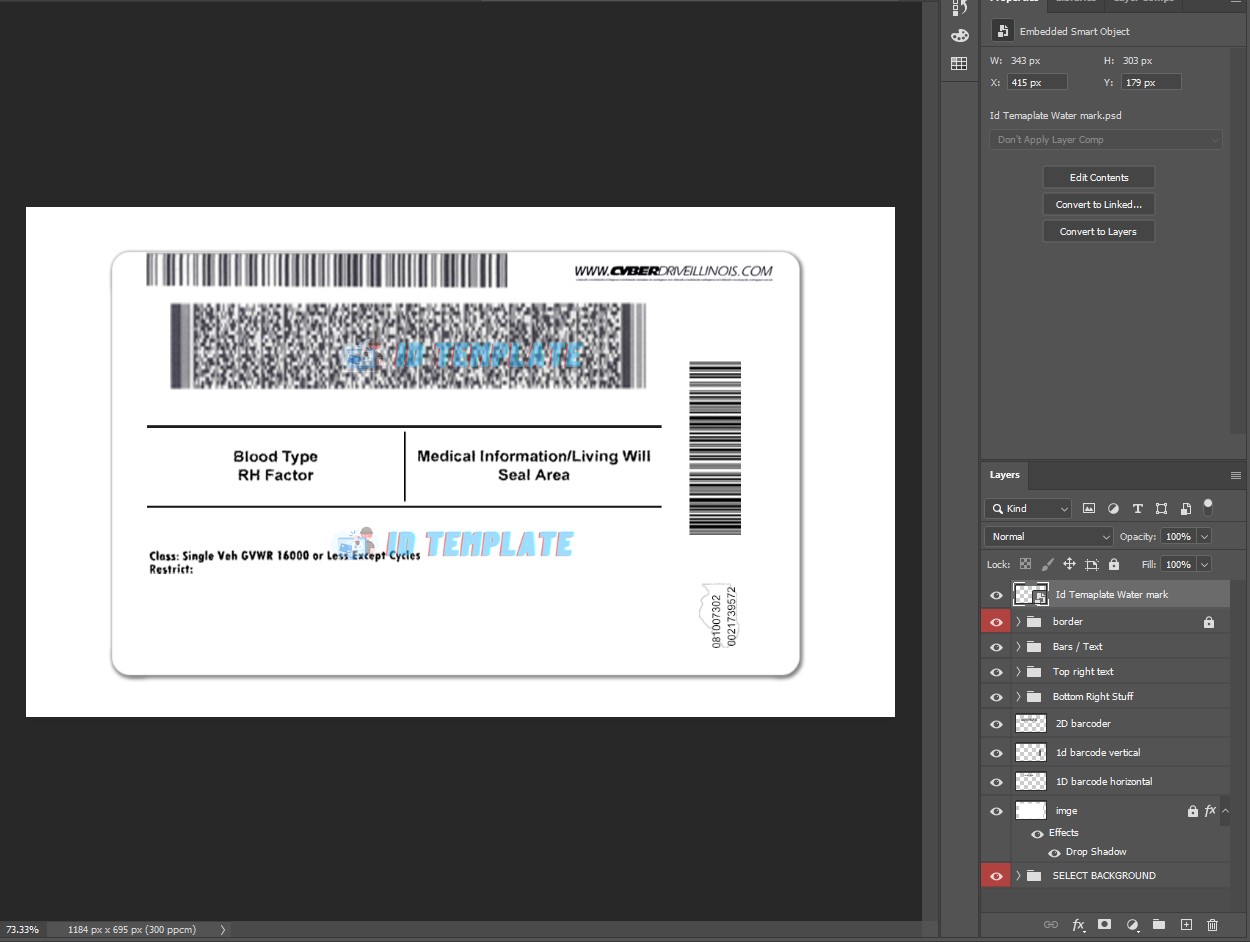Click the Y position field

pos(1151,83)
